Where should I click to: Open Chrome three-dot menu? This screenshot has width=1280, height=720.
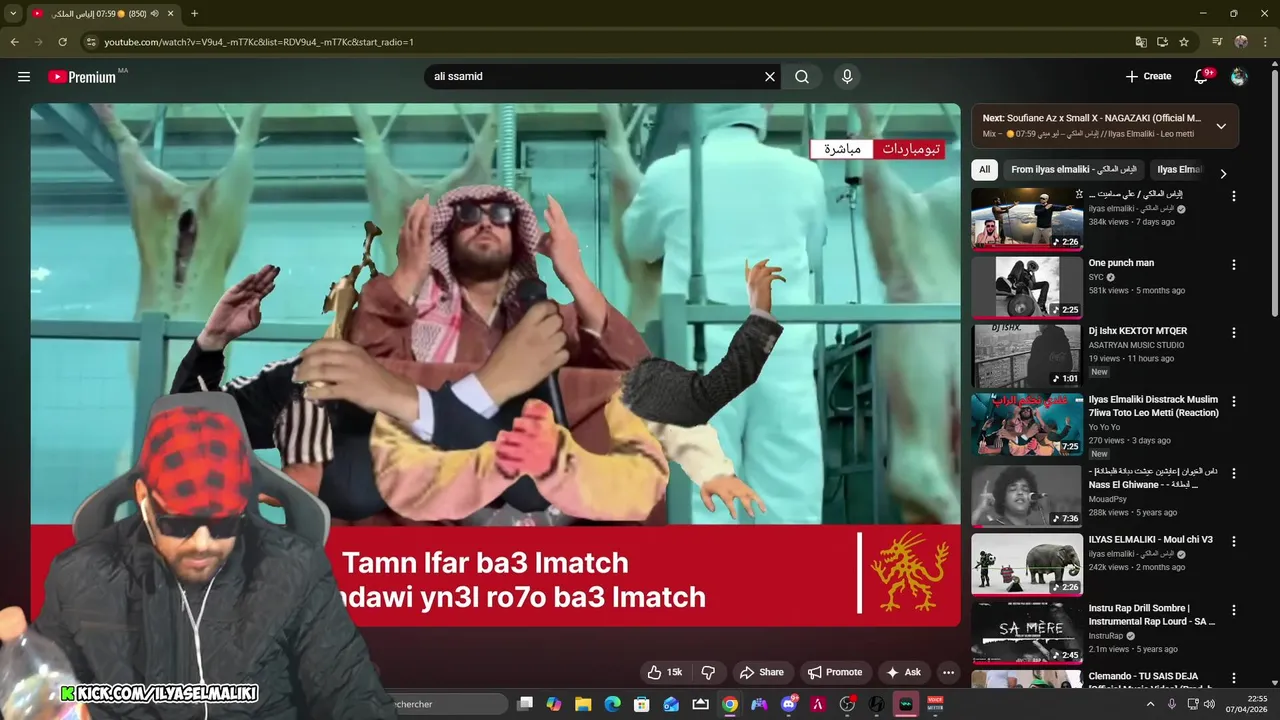point(1265,42)
